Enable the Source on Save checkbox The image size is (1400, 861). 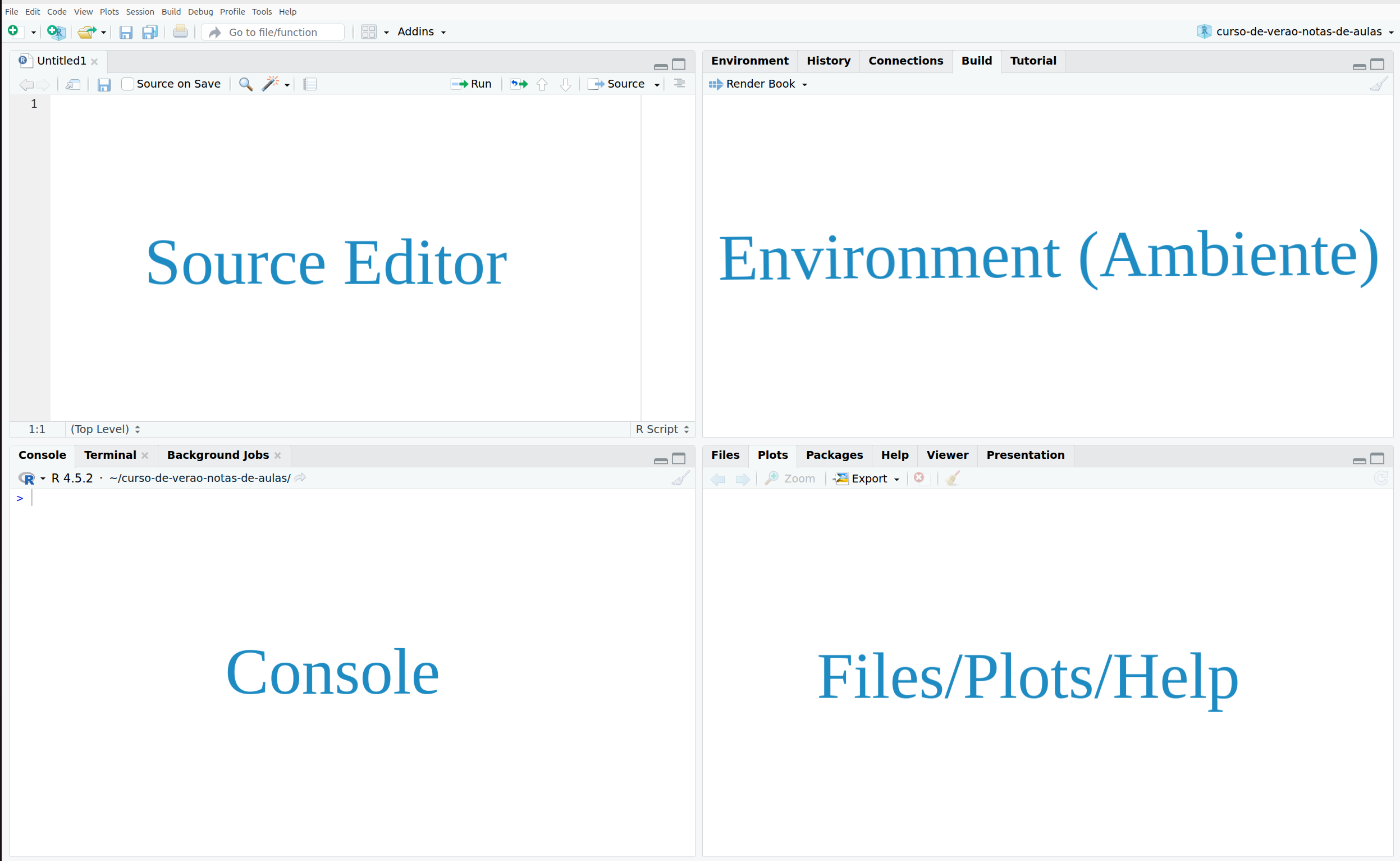(127, 84)
